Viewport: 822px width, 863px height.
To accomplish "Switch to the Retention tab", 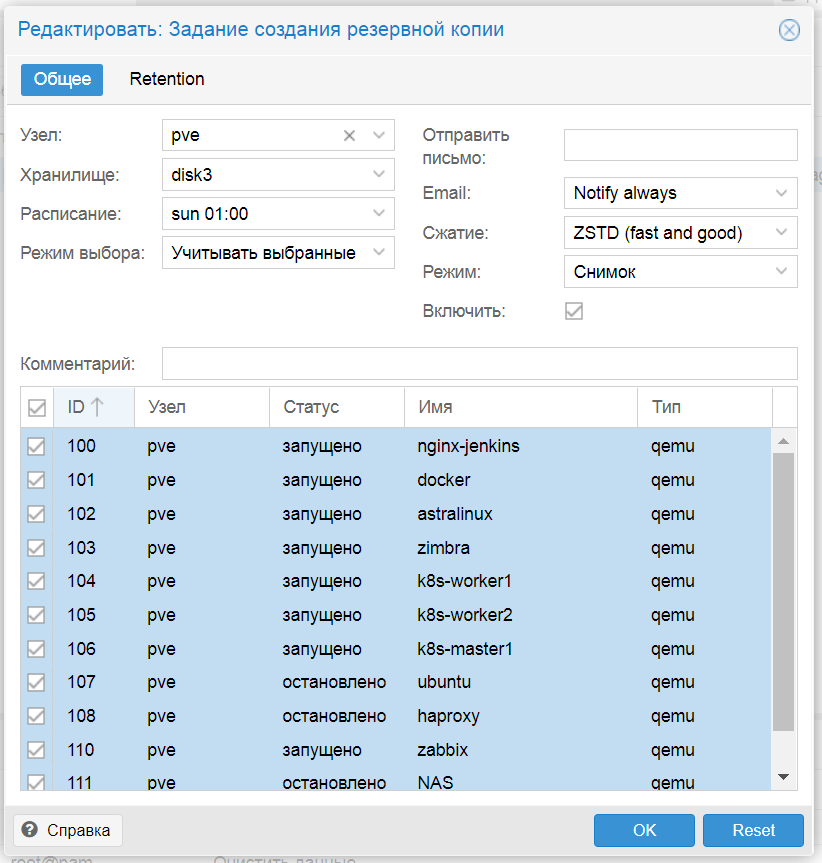I will pos(167,79).
